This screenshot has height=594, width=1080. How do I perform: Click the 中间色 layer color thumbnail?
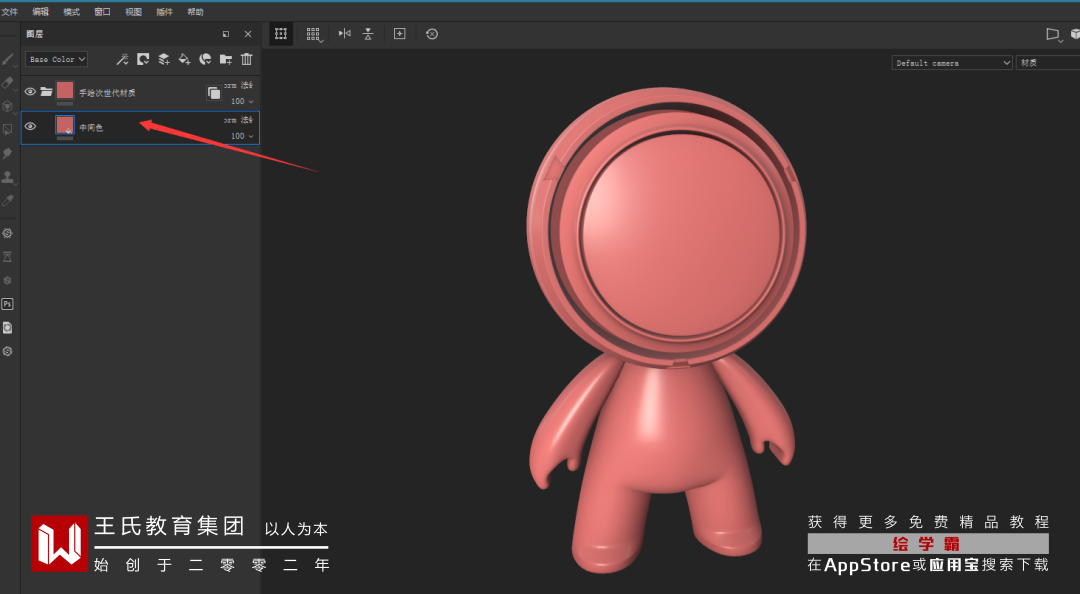click(x=65, y=125)
